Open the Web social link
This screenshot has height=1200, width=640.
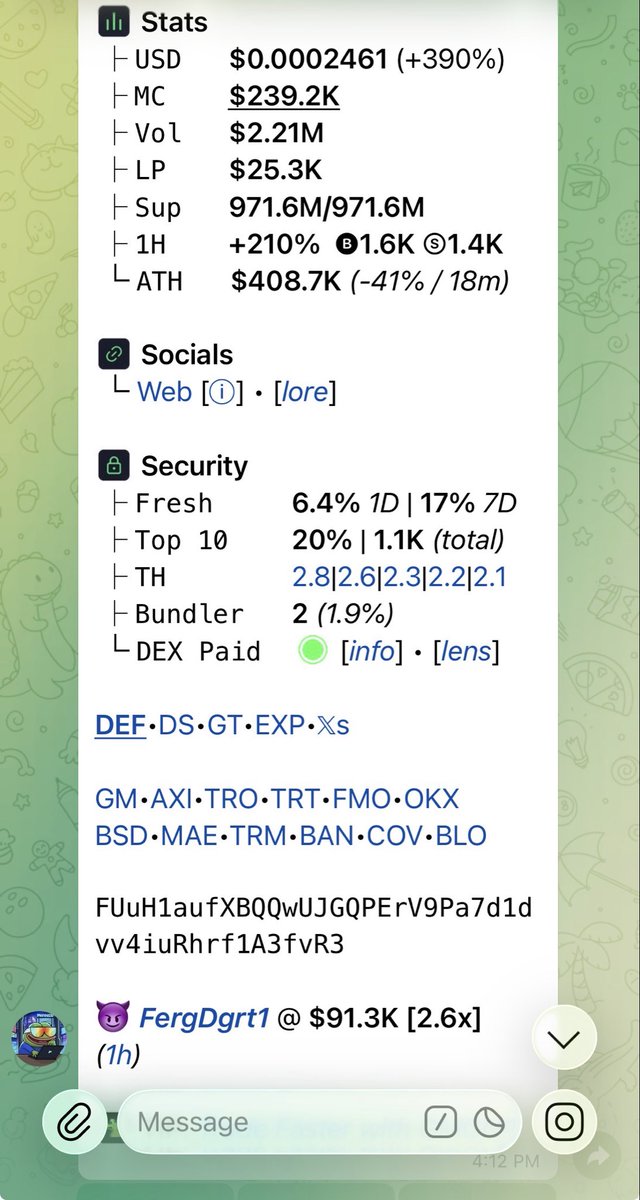pyautogui.click(x=164, y=392)
